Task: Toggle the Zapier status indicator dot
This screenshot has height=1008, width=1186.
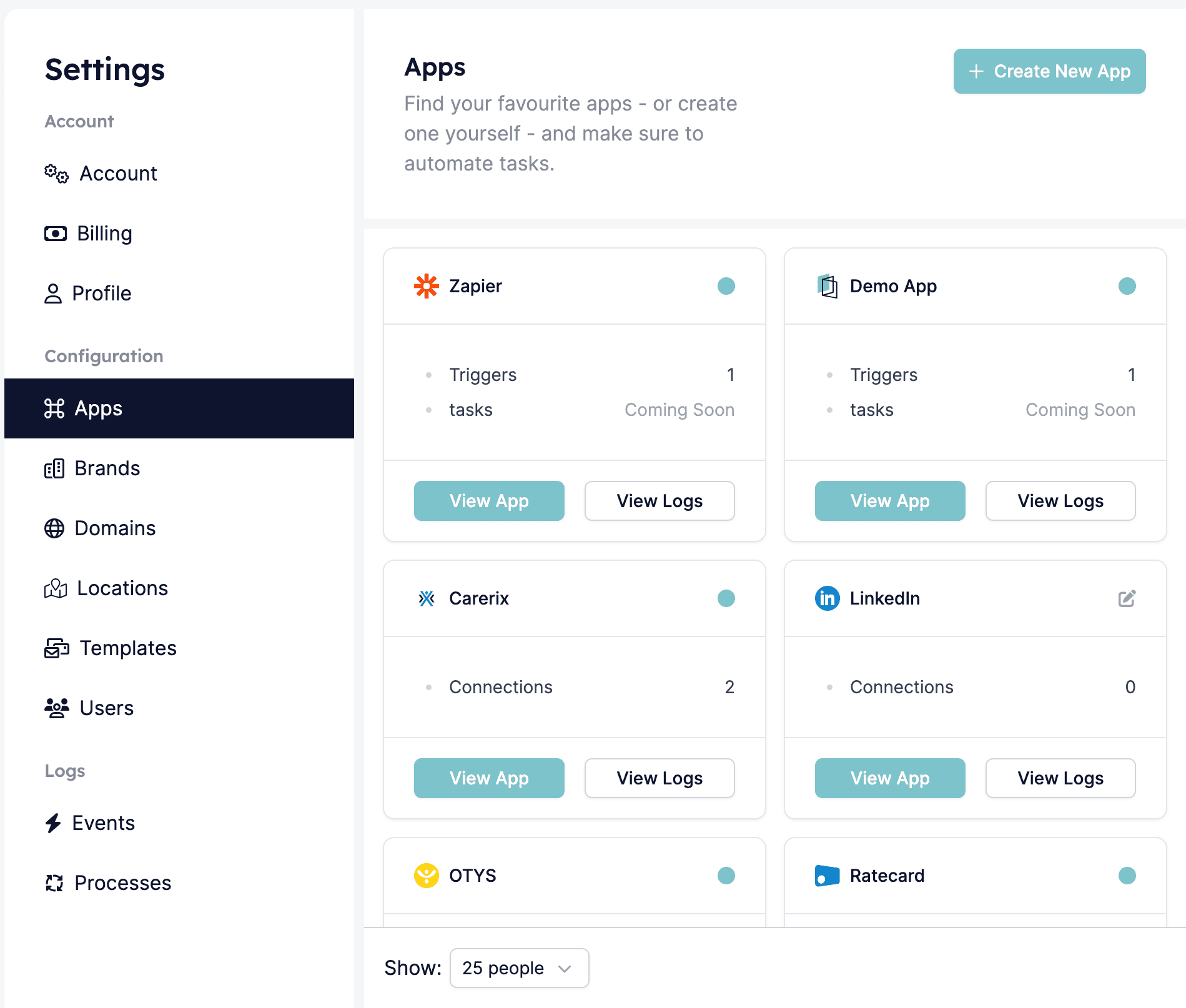Action: pyautogui.click(x=726, y=286)
